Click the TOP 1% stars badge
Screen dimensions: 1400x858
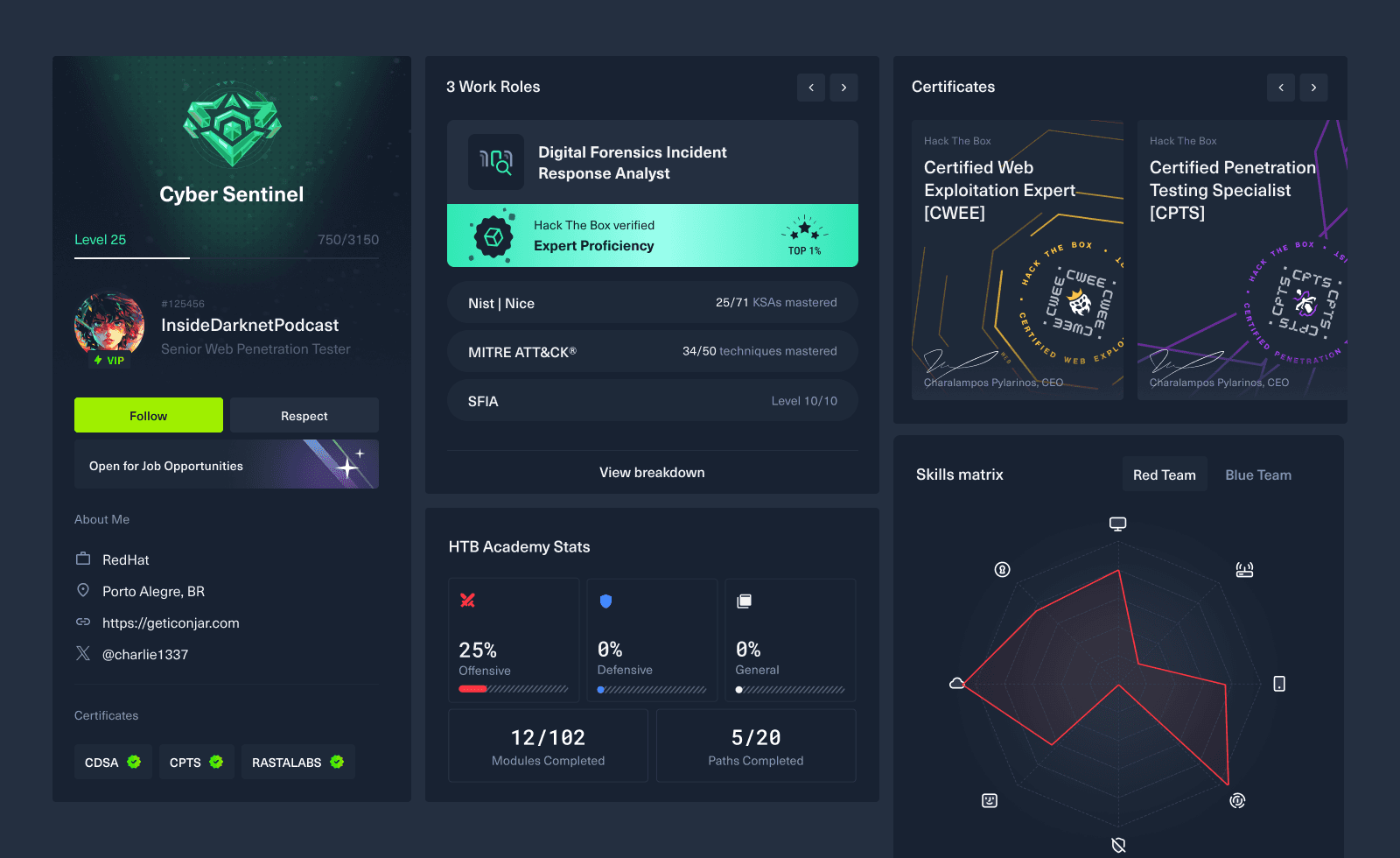click(x=804, y=235)
